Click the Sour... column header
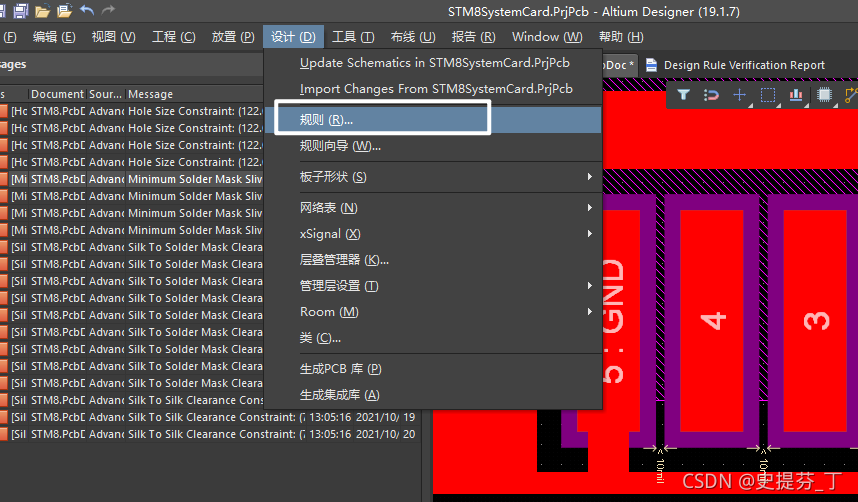 click(106, 94)
